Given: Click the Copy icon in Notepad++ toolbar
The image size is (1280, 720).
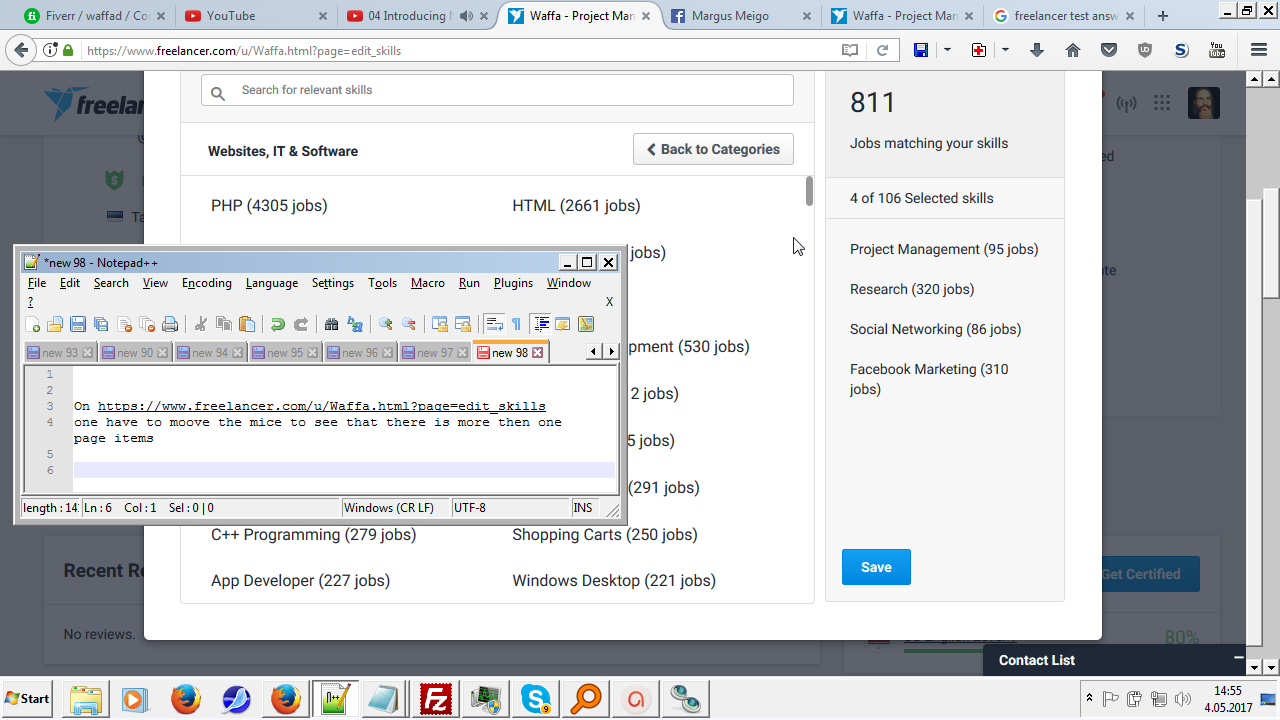Looking at the screenshot, I should point(224,324).
